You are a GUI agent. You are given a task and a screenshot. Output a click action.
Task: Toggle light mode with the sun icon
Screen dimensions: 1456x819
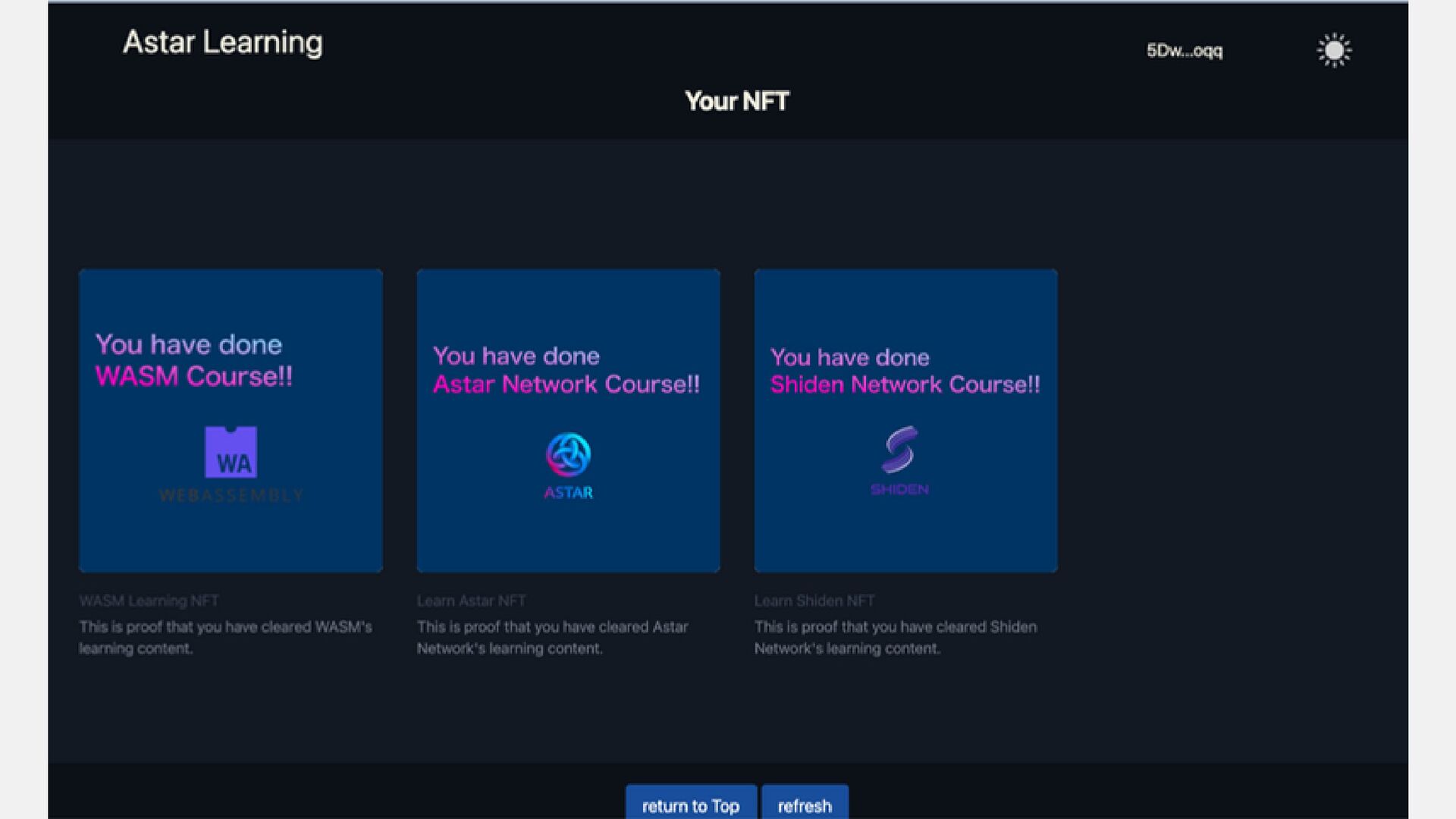[1334, 51]
